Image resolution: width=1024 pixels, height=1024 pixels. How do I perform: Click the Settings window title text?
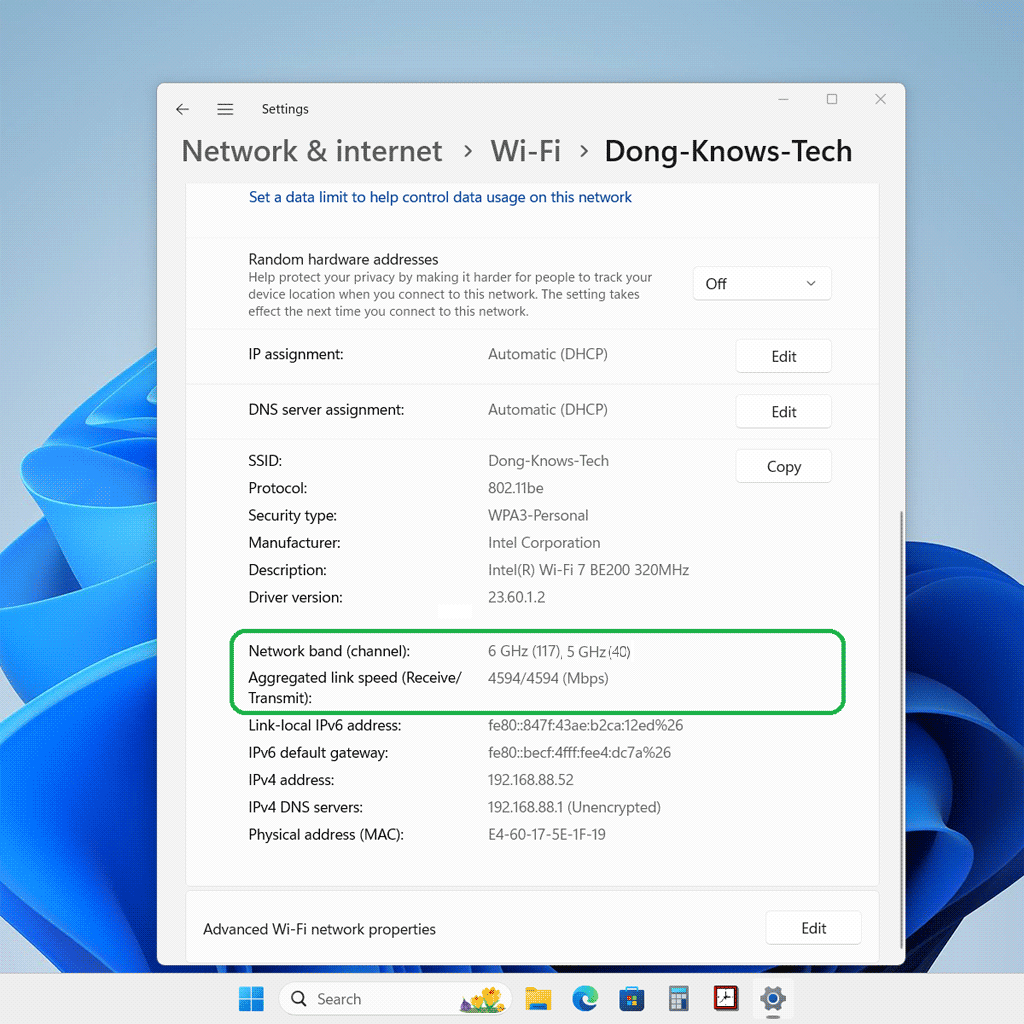pyautogui.click(x=285, y=109)
